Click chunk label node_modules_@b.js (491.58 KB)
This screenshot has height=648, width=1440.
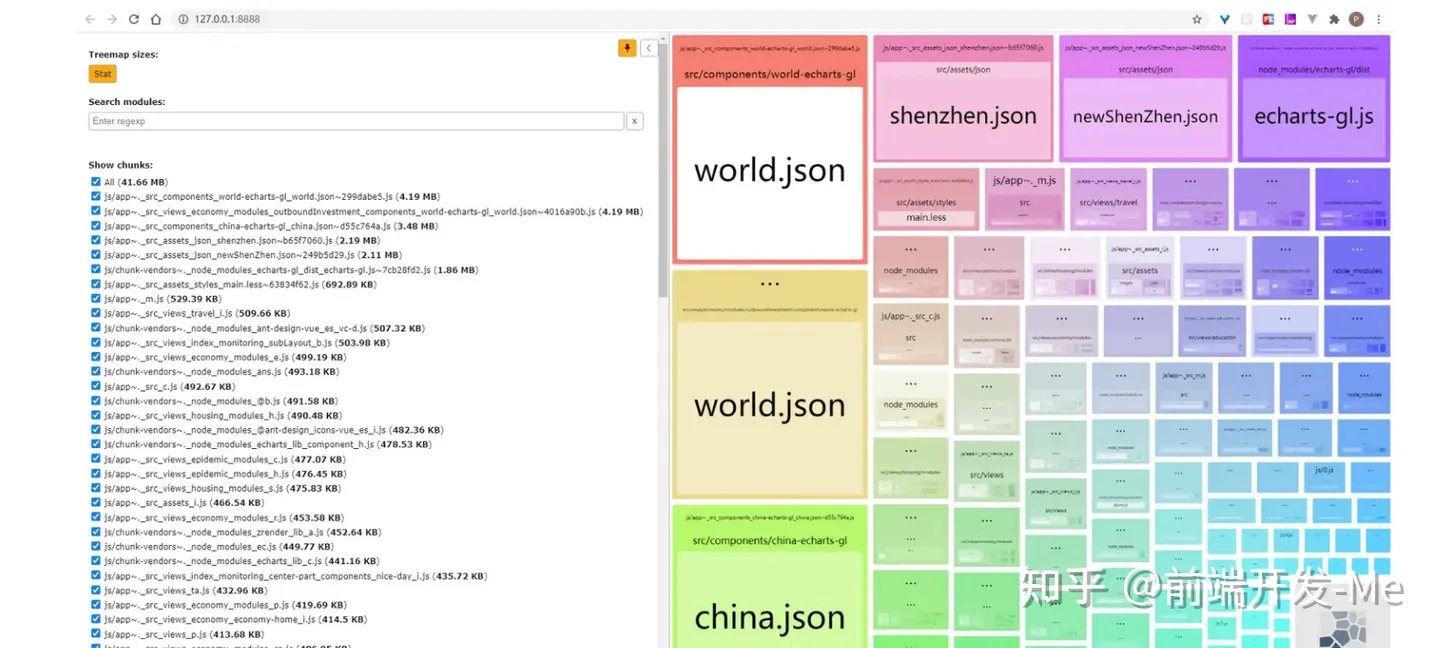tap(220, 401)
